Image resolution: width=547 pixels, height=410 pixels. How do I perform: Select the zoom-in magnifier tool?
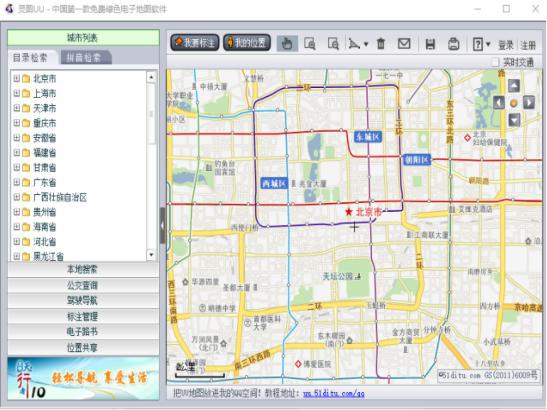310,44
